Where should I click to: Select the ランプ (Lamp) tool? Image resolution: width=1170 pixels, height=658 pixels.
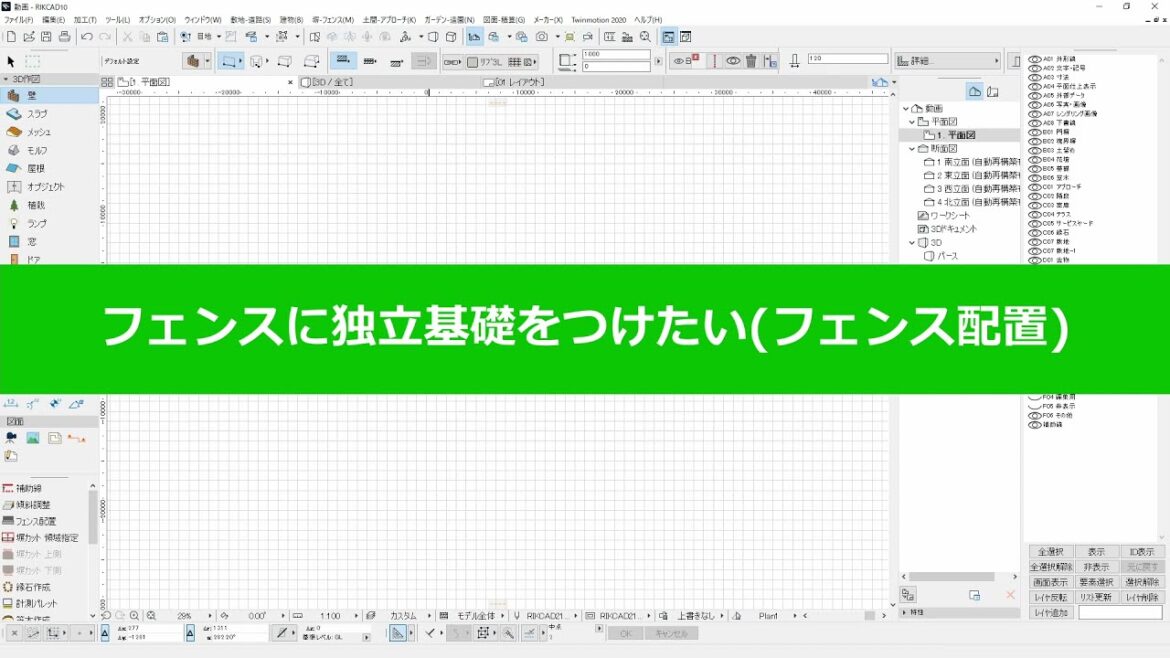36,223
